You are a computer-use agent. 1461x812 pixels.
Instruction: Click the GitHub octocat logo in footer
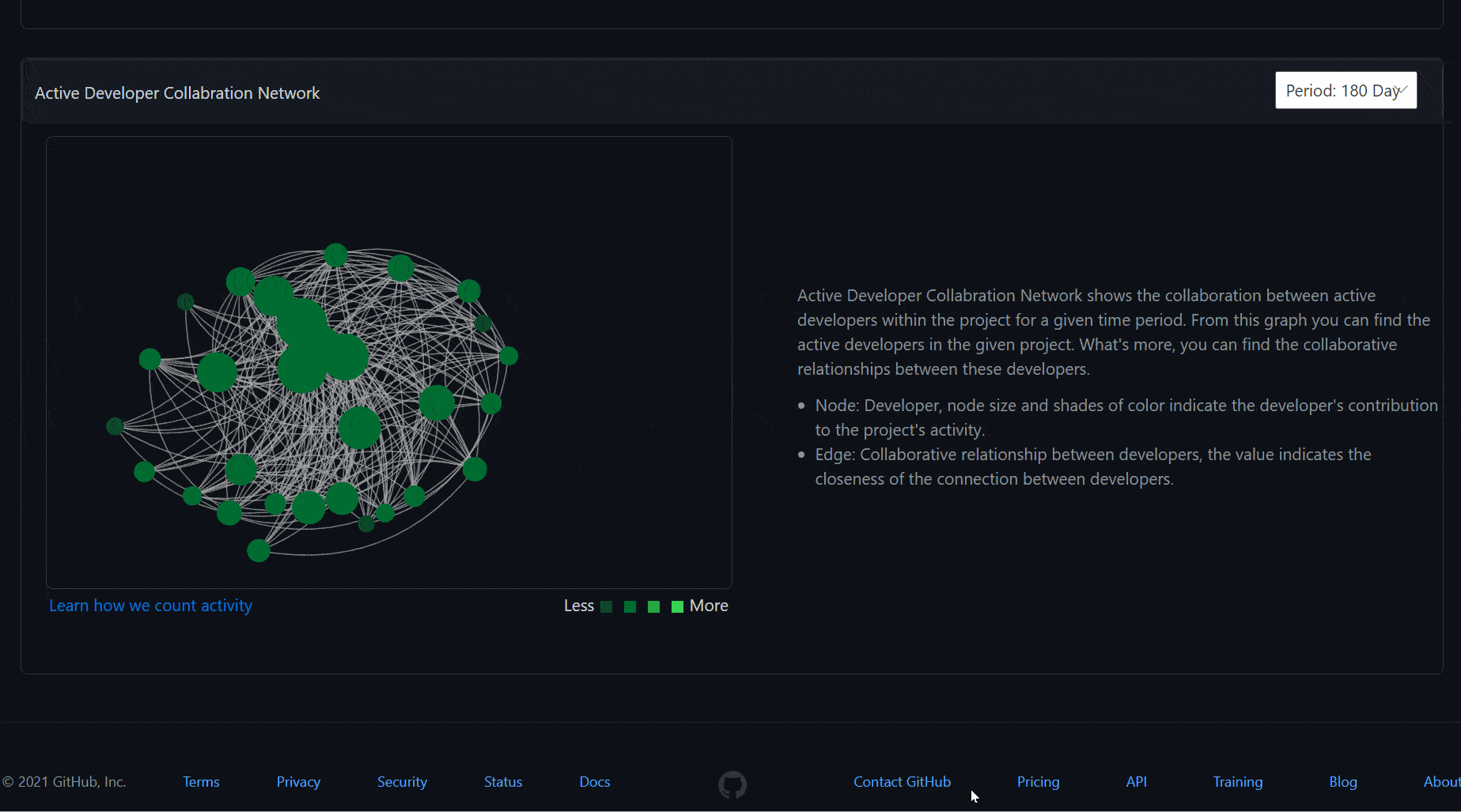click(732, 784)
